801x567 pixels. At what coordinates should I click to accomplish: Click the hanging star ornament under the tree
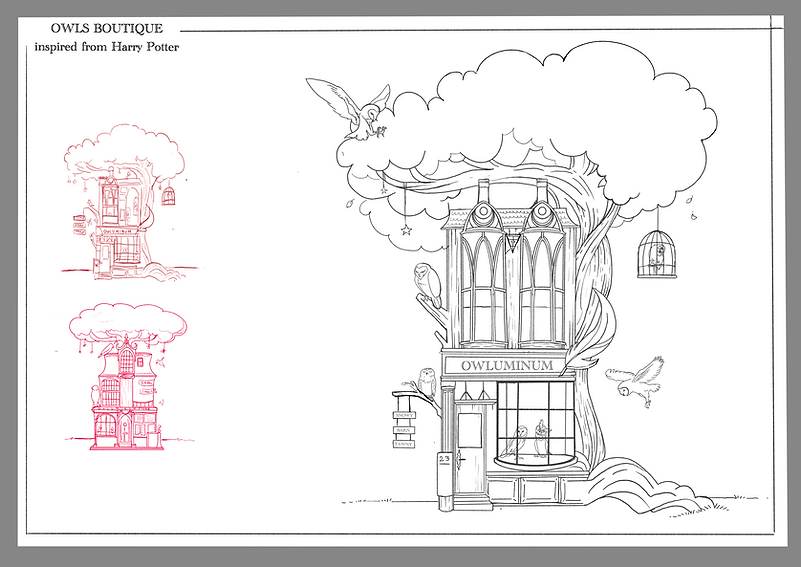(x=406, y=230)
